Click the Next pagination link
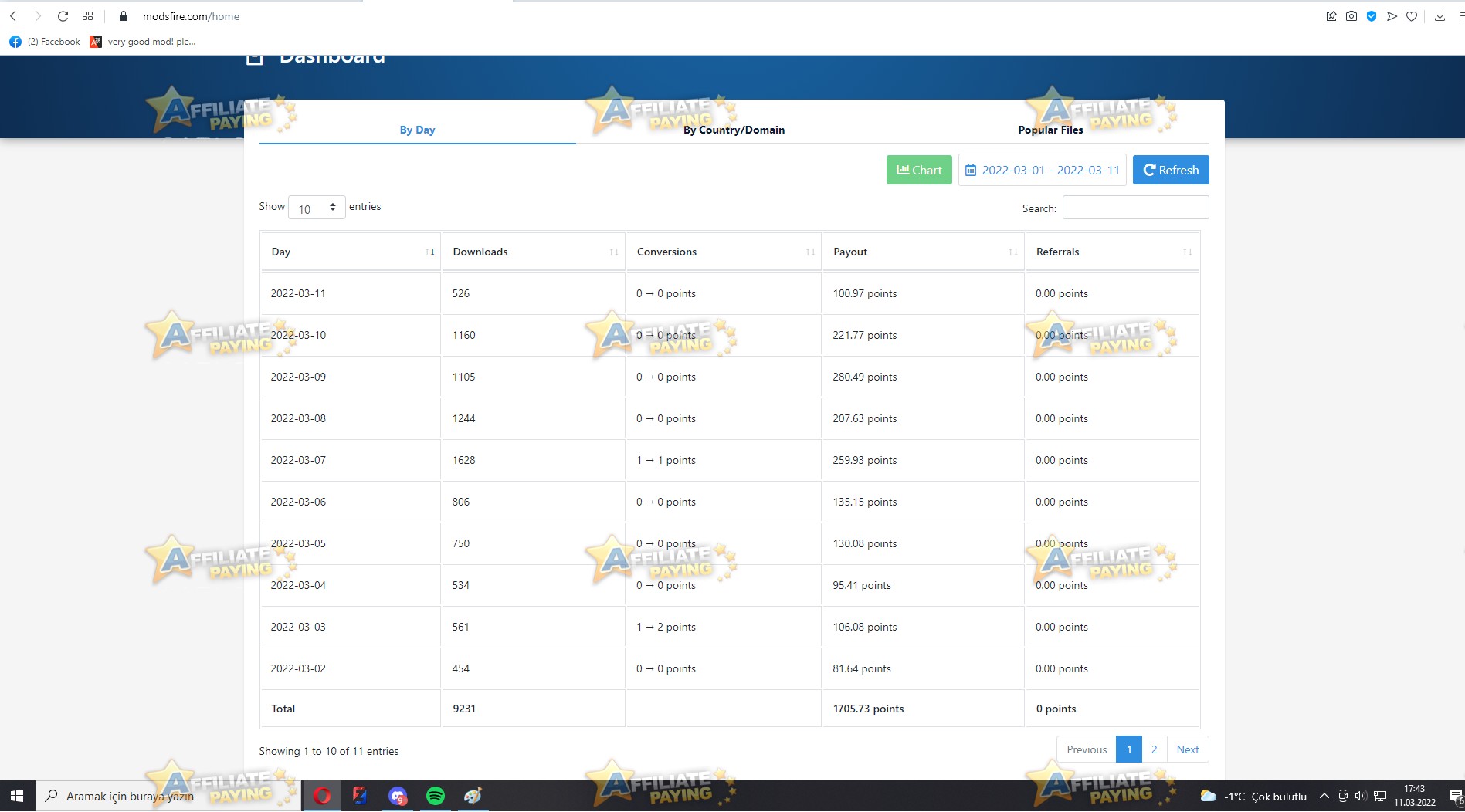This screenshot has width=1465, height=812. [1187, 749]
